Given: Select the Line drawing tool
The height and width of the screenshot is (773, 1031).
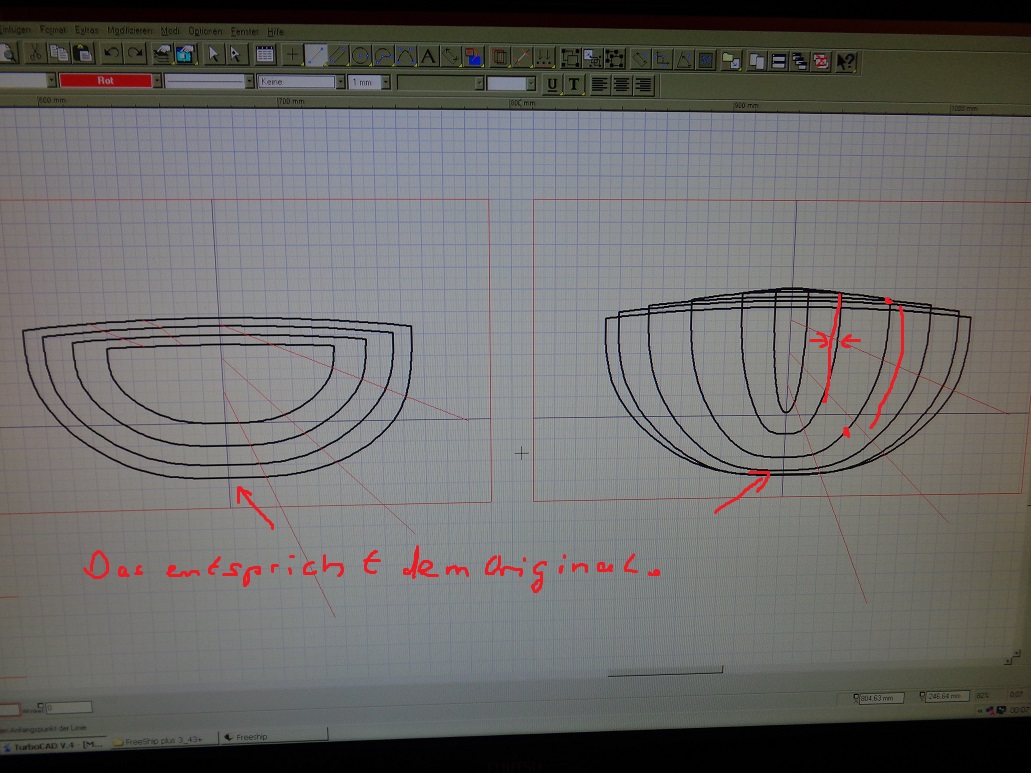Looking at the screenshot, I should [x=316, y=56].
